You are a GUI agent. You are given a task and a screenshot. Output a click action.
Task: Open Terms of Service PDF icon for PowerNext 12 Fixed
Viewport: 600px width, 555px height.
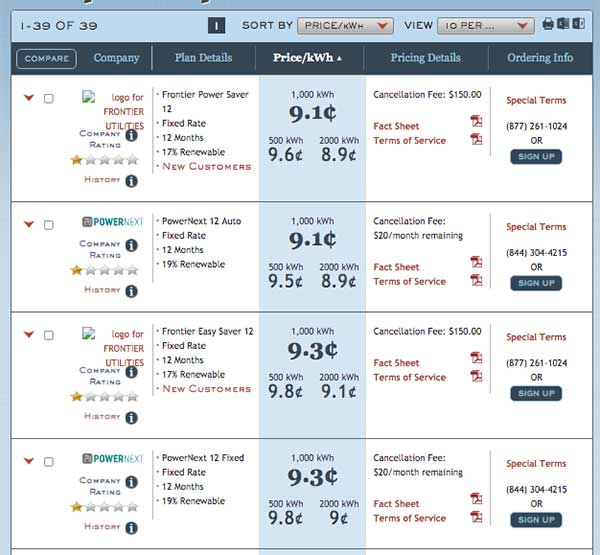[x=476, y=517]
